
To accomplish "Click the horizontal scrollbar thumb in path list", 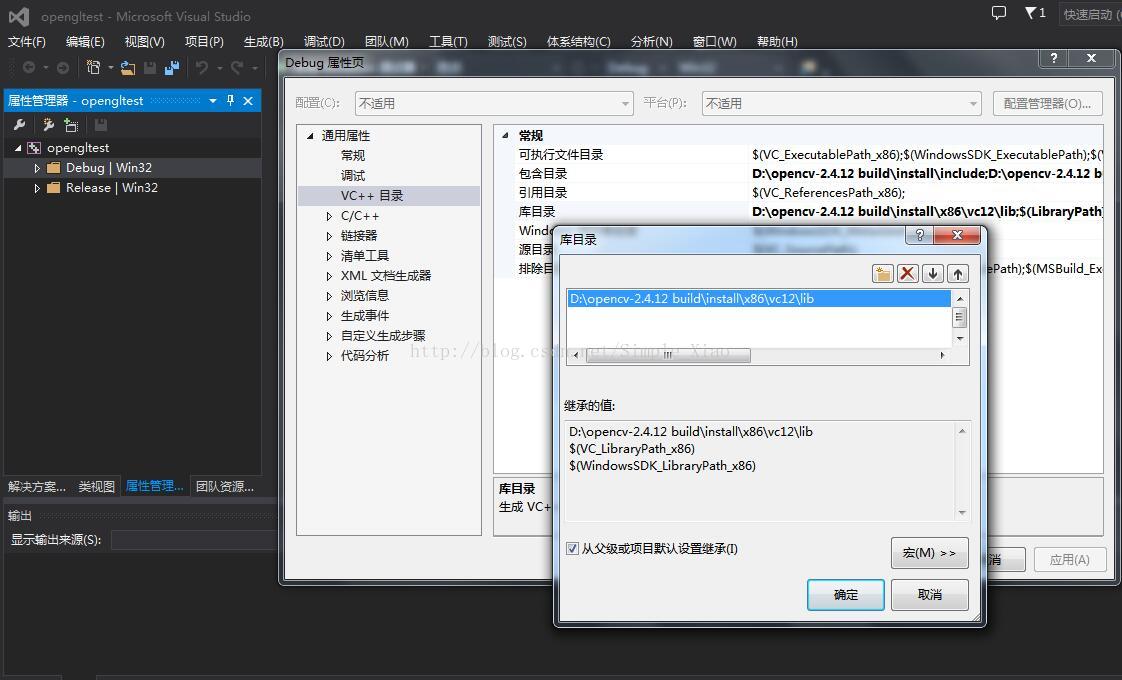I will click(x=668, y=355).
